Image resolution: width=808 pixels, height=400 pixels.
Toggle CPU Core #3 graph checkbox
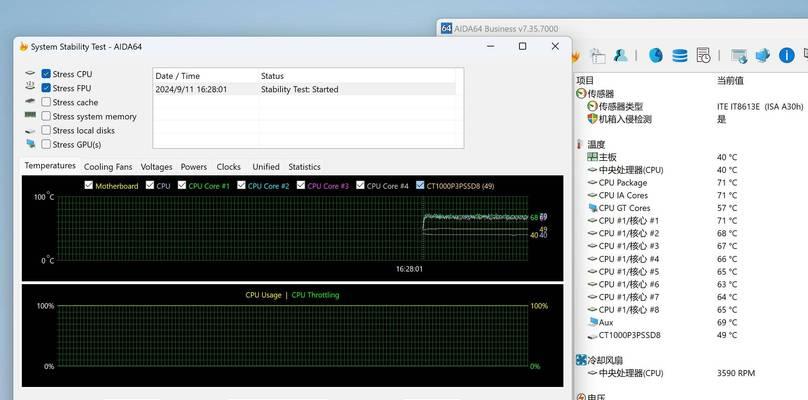(x=301, y=185)
